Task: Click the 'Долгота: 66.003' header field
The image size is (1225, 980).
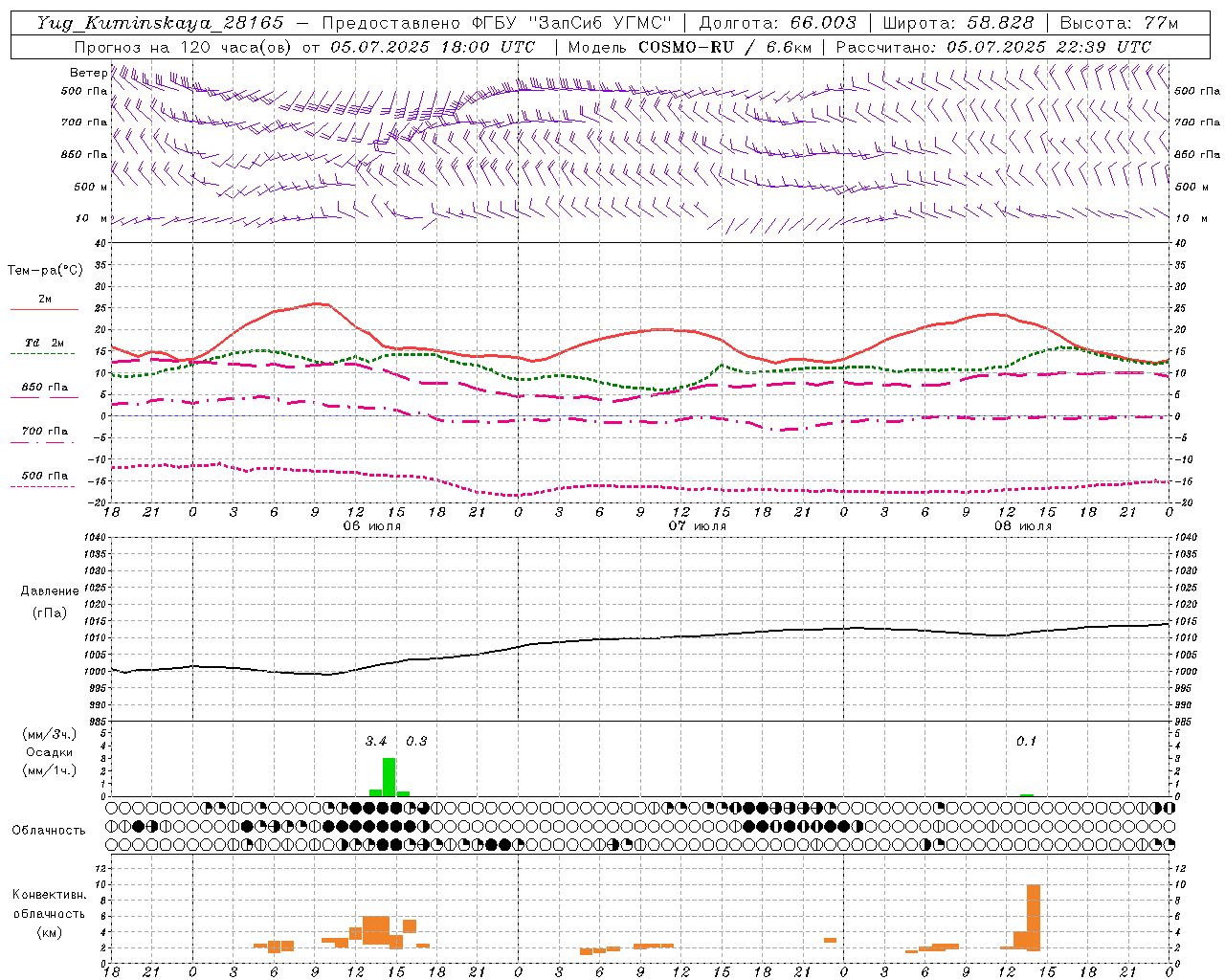Action: 777,23
